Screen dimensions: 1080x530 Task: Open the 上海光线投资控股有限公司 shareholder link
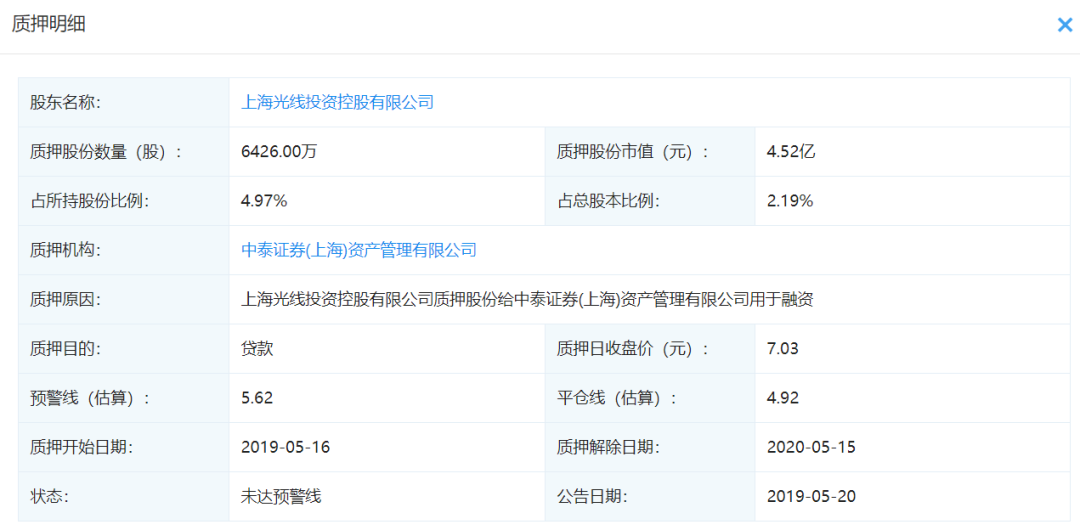[338, 102]
